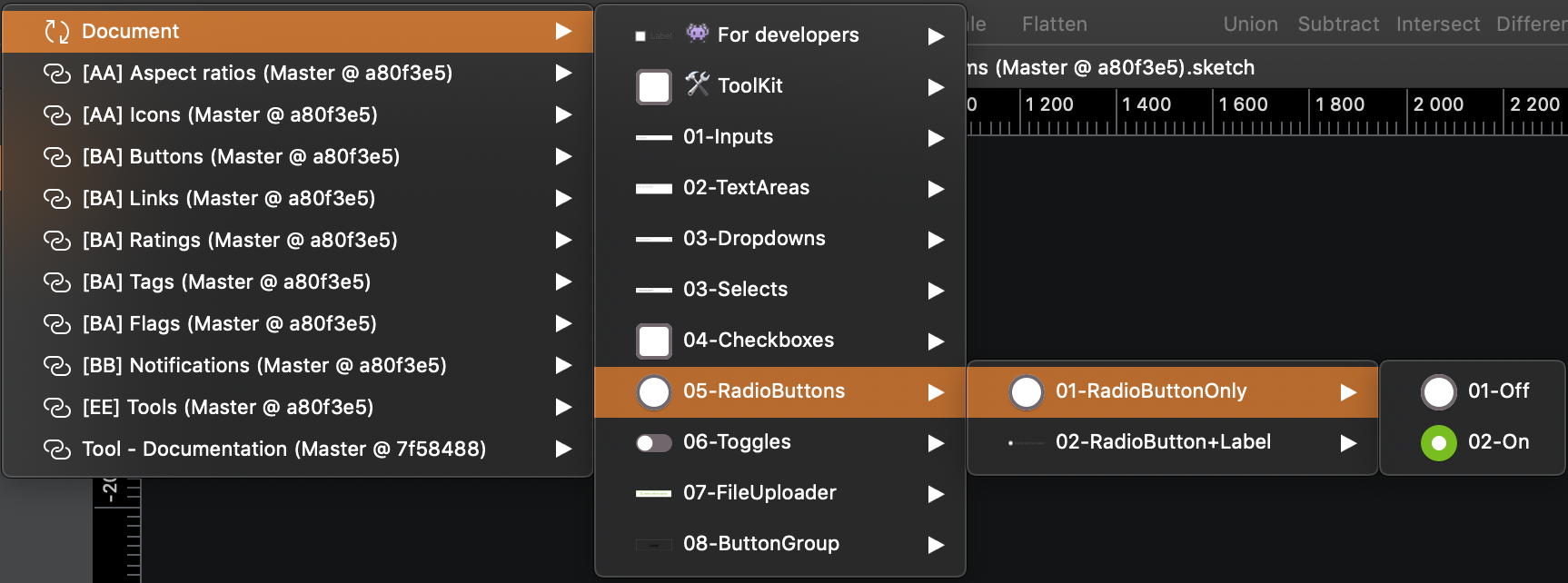Select the 01-Off radio button symbol
The height and width of the screenshot is (583, 1568).
pyautogui.click(x=1438, y=391)
